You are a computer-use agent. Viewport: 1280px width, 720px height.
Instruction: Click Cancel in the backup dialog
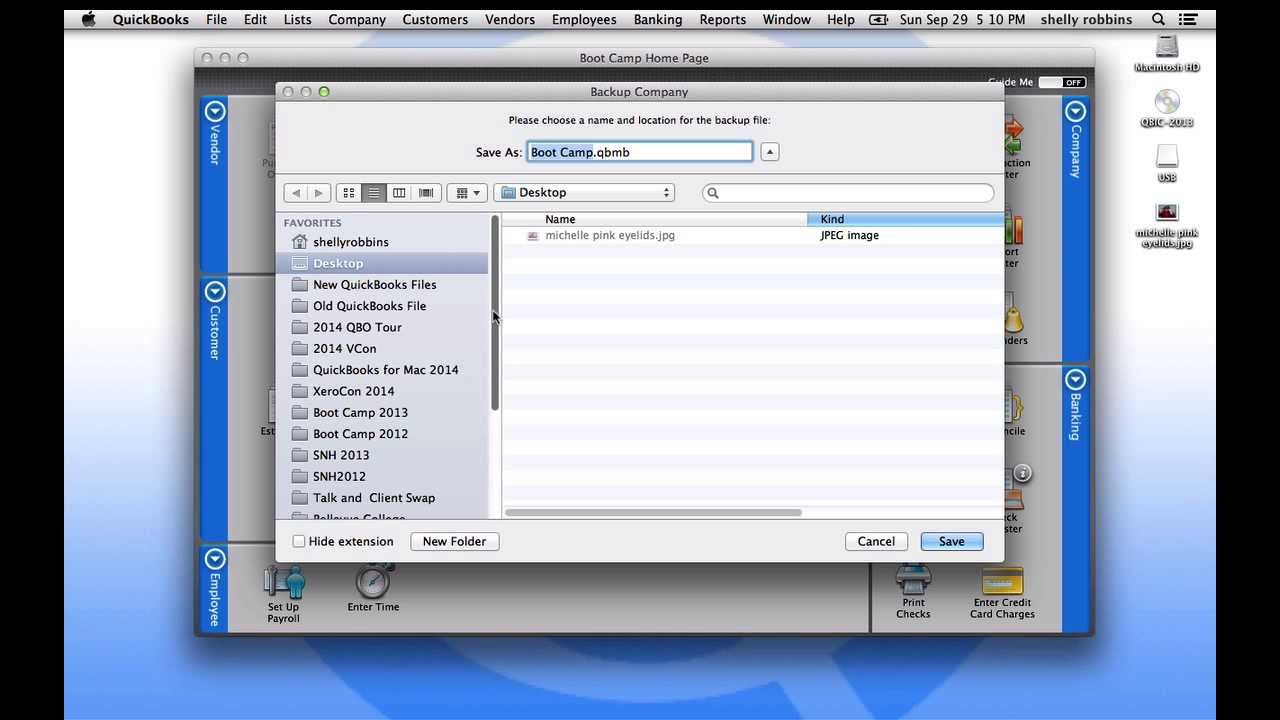pyautogui.click(x=876, y=541)
